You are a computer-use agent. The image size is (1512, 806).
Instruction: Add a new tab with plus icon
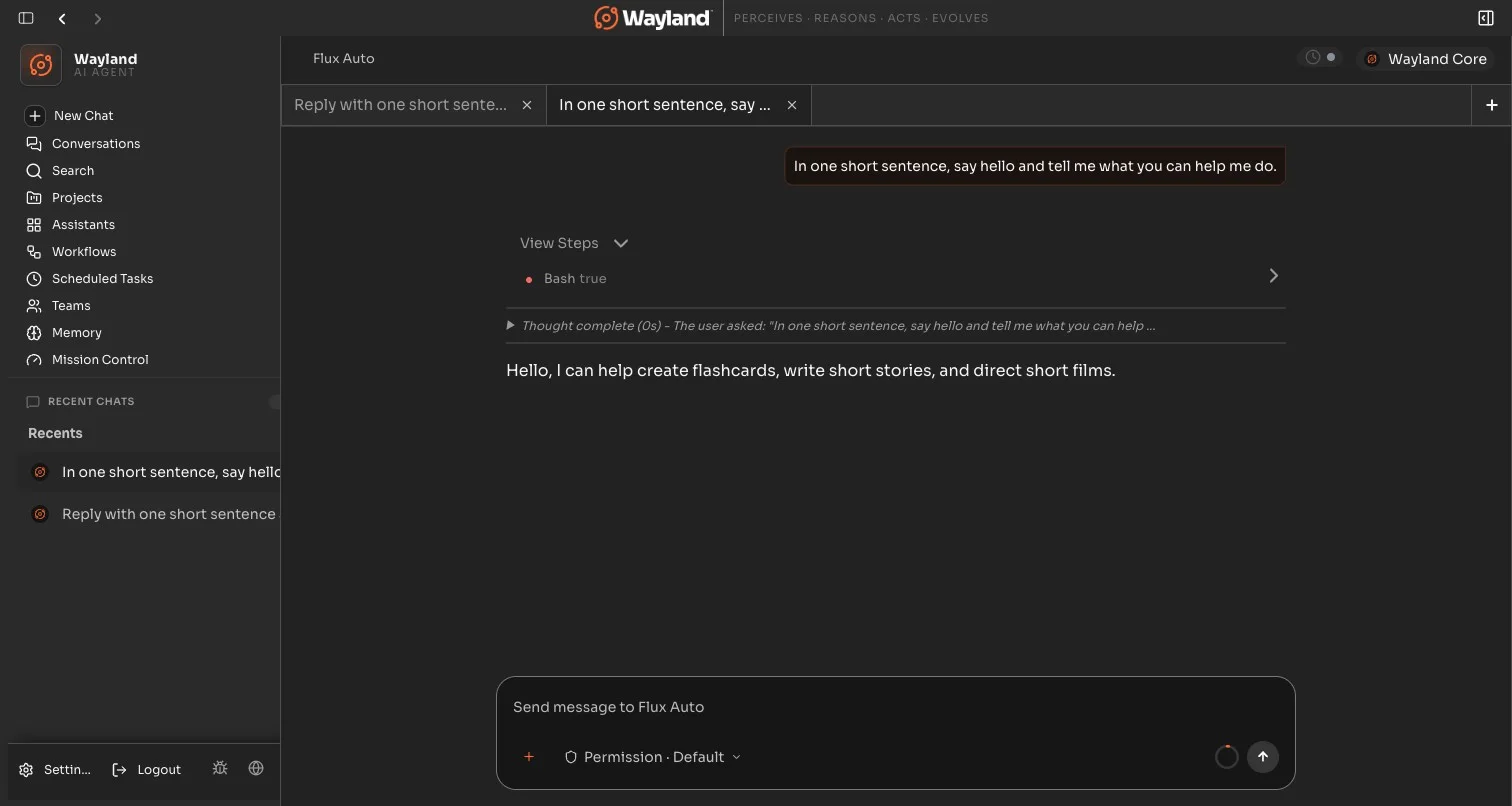(x=1491, y=105)
